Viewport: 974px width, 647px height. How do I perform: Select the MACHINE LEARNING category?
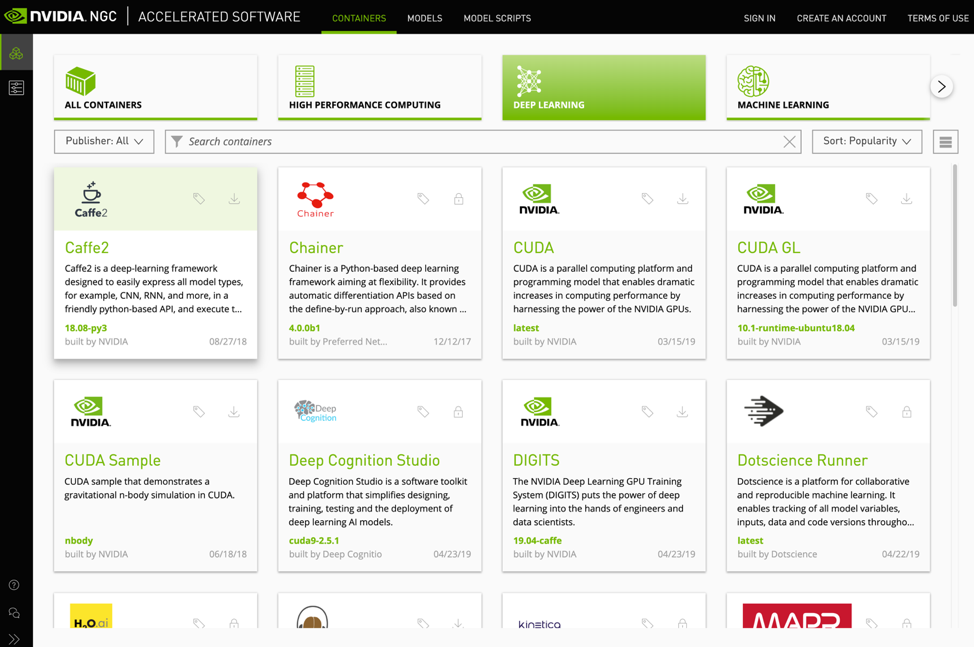click(828, 88)
